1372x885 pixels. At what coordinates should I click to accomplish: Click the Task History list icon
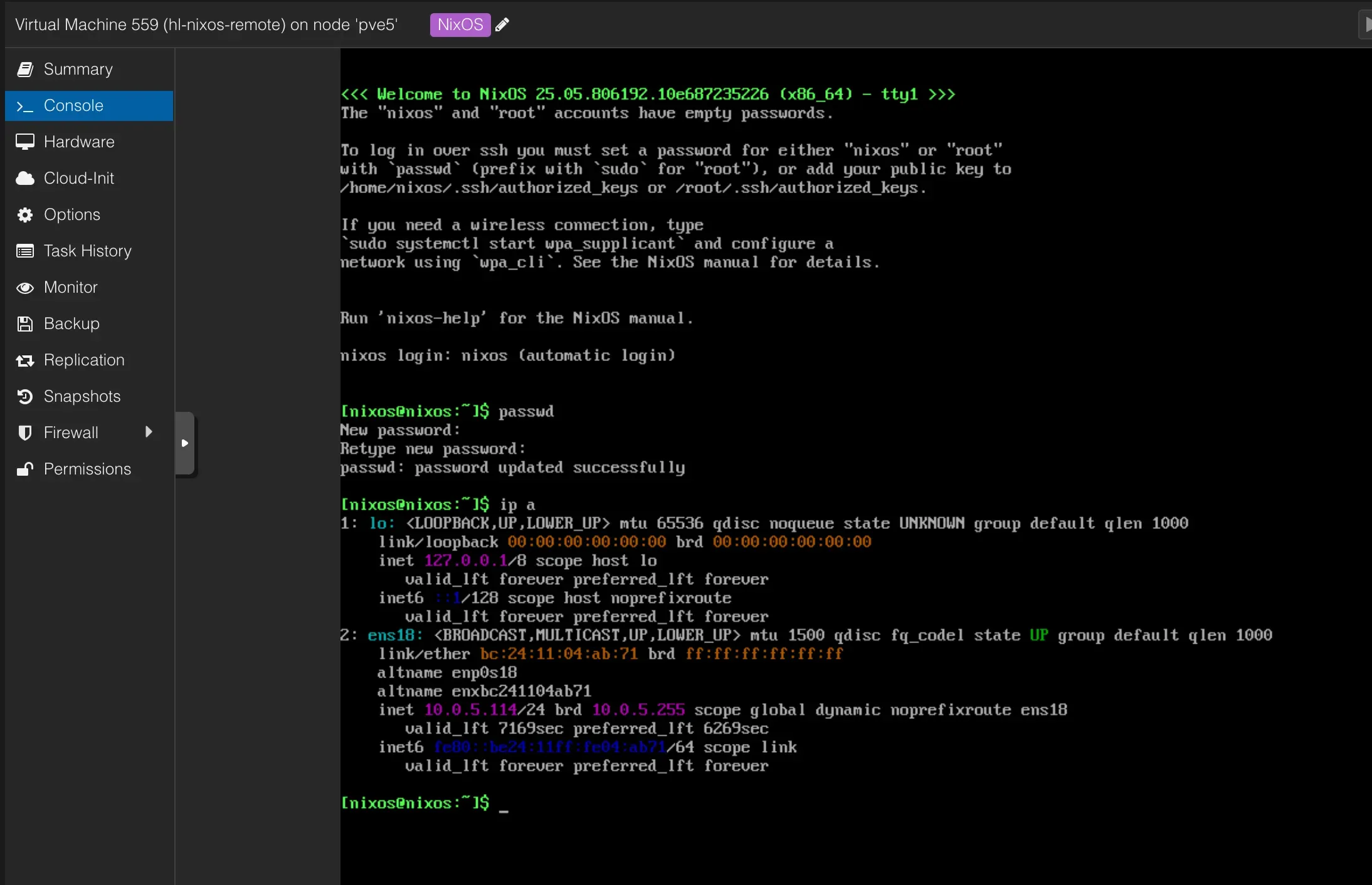pos(25,251)
